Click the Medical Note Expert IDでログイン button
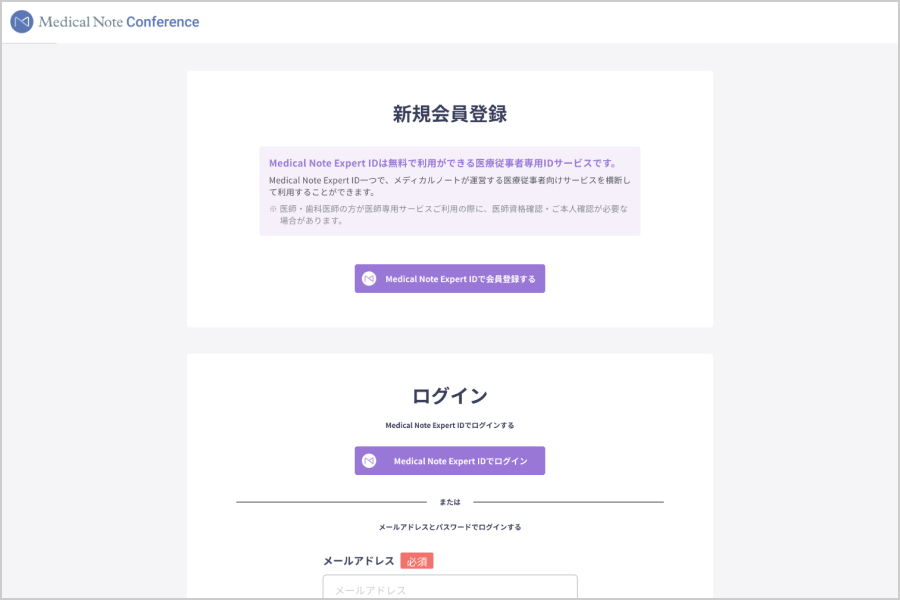 449,460
